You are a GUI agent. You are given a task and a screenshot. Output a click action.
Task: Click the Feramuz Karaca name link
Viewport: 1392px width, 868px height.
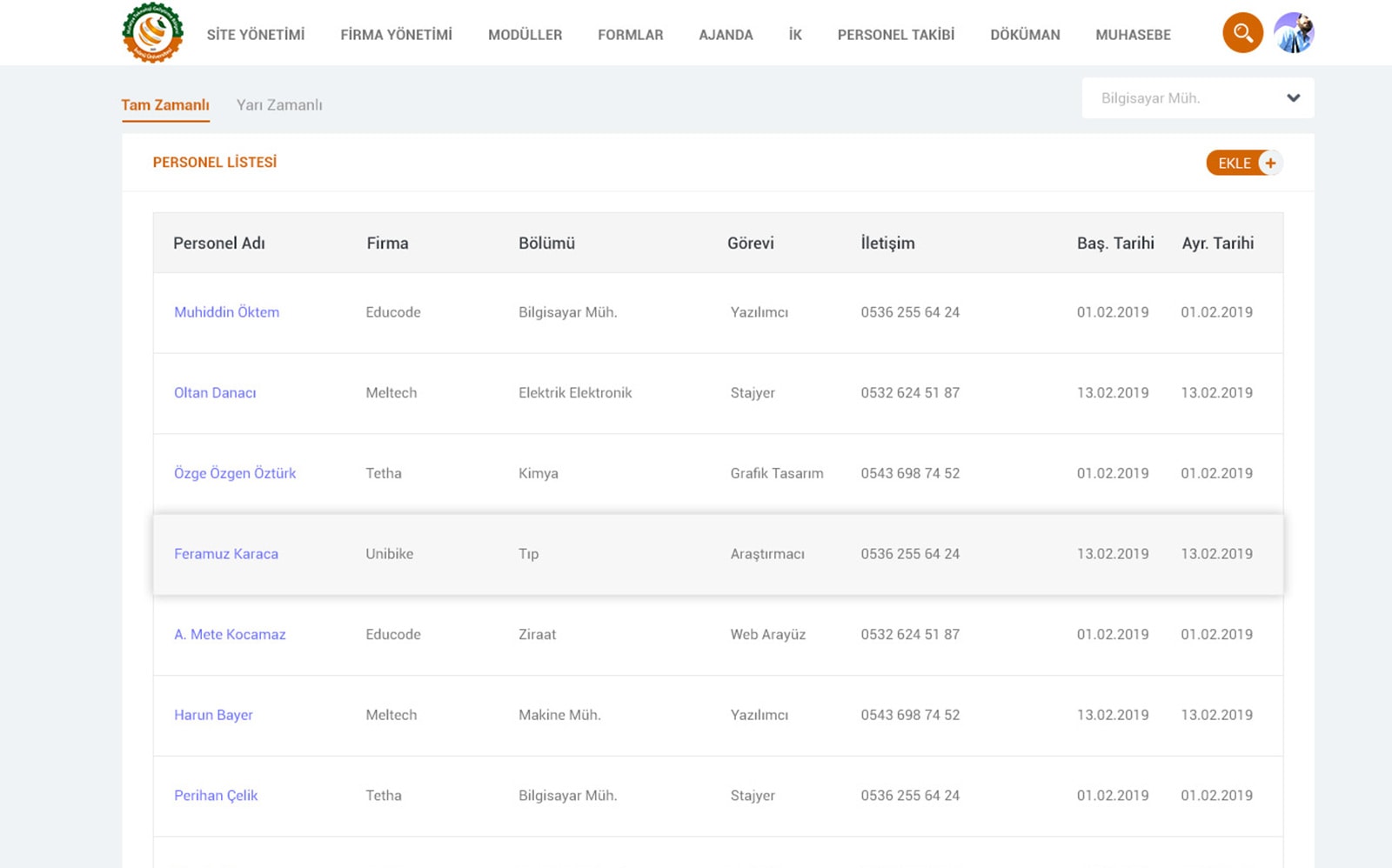[x=226, y=554]
